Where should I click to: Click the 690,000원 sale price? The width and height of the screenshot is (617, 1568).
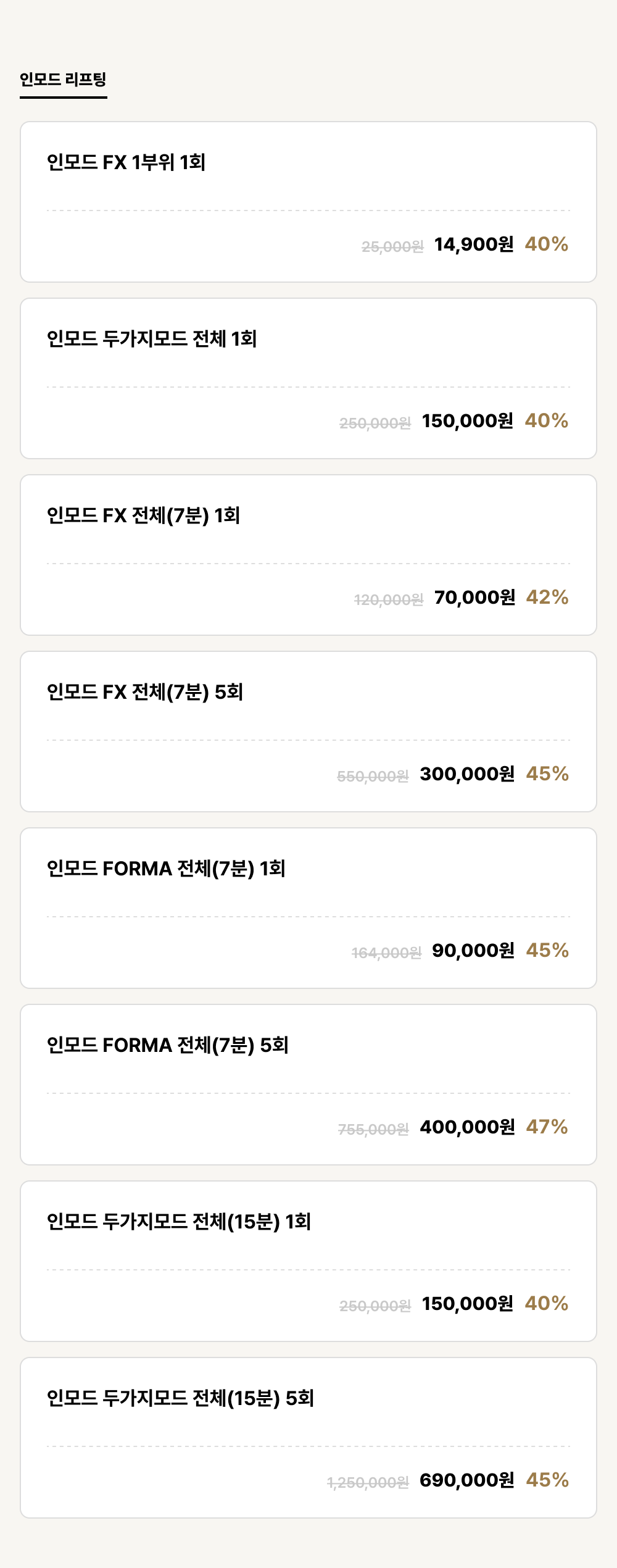[467, 1480]
